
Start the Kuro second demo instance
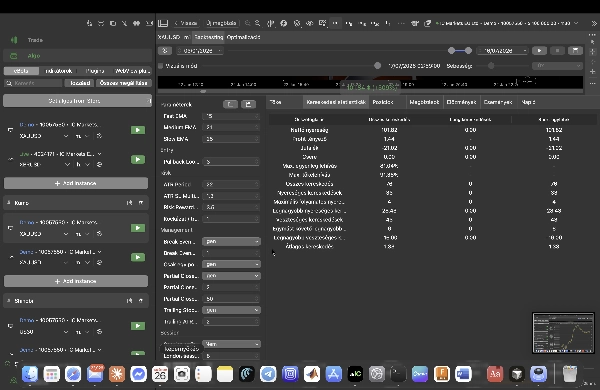(x=138, y=257)
